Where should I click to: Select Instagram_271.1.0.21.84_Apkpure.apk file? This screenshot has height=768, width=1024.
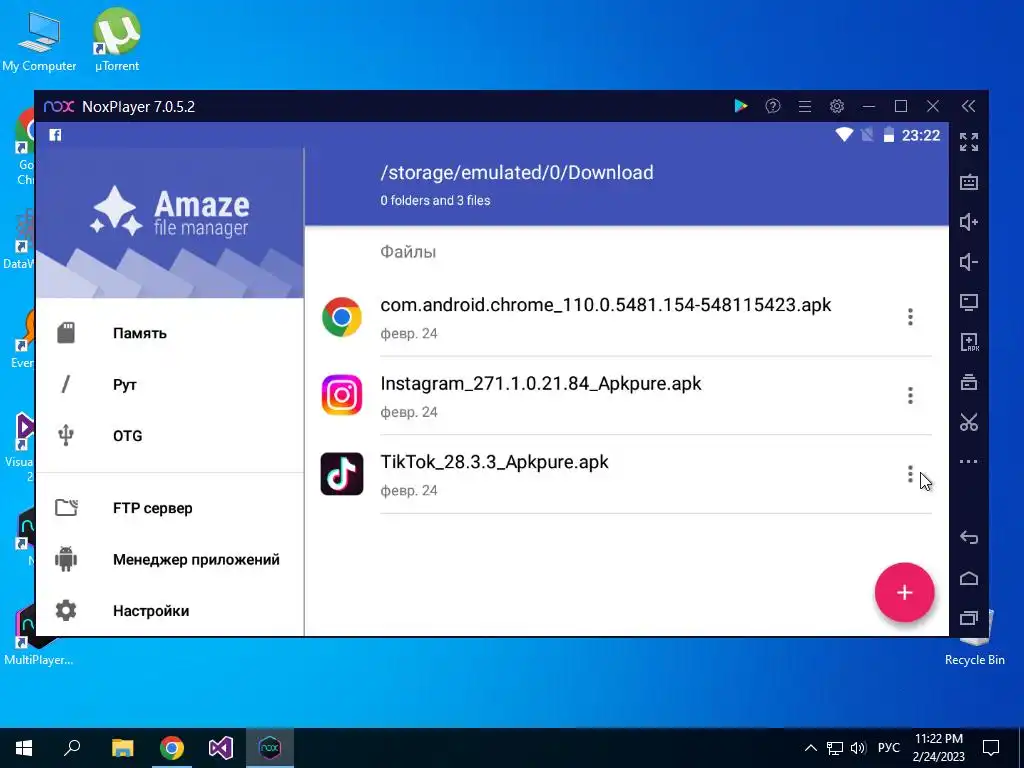(x=541, y=383)
